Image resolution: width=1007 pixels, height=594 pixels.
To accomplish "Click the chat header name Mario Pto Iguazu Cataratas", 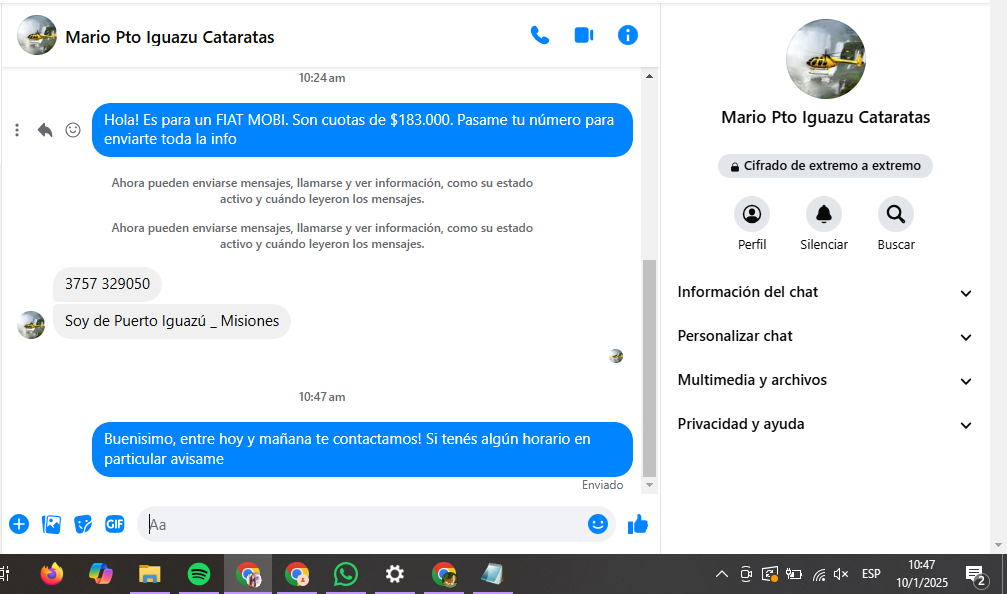I will click(170, 37).
